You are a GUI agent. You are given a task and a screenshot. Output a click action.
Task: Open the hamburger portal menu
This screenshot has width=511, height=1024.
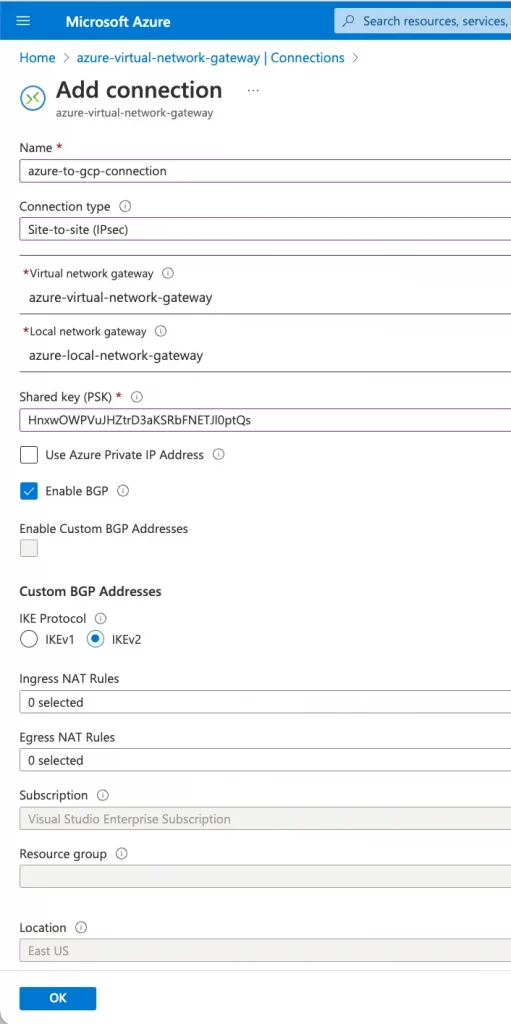tap(23, 21)
